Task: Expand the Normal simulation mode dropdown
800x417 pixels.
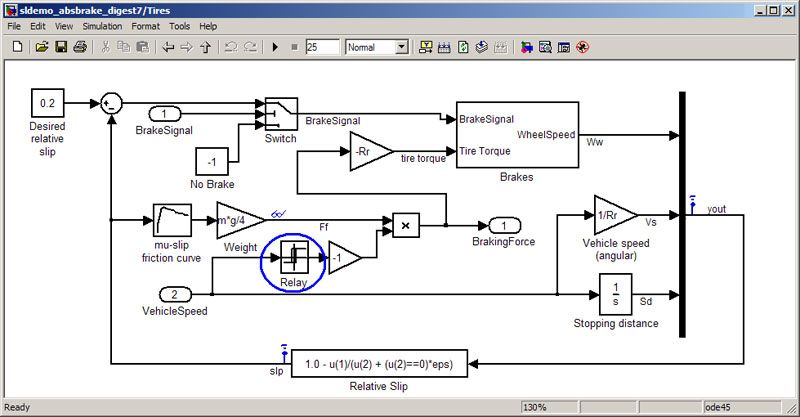Action: pos(401,47)
